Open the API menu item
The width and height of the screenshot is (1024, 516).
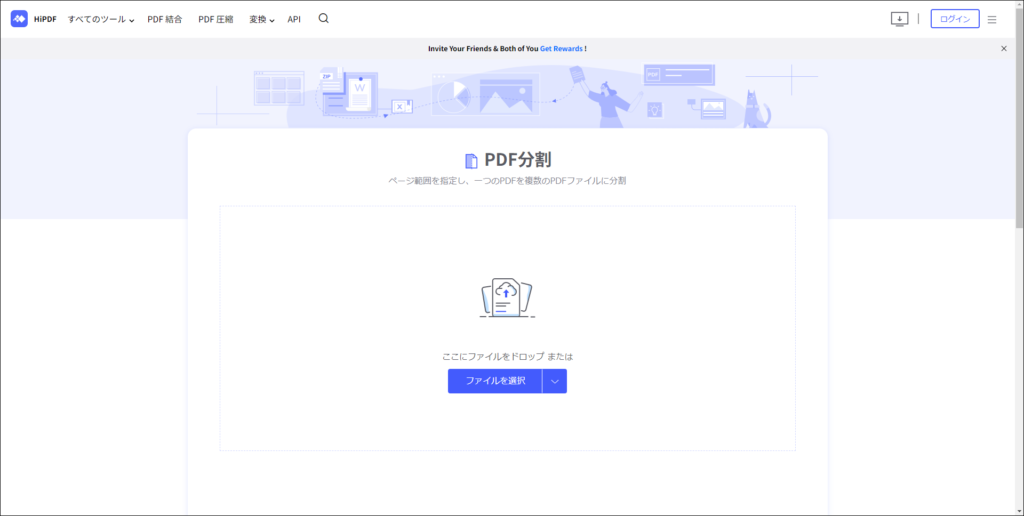[x=294, y=20]
